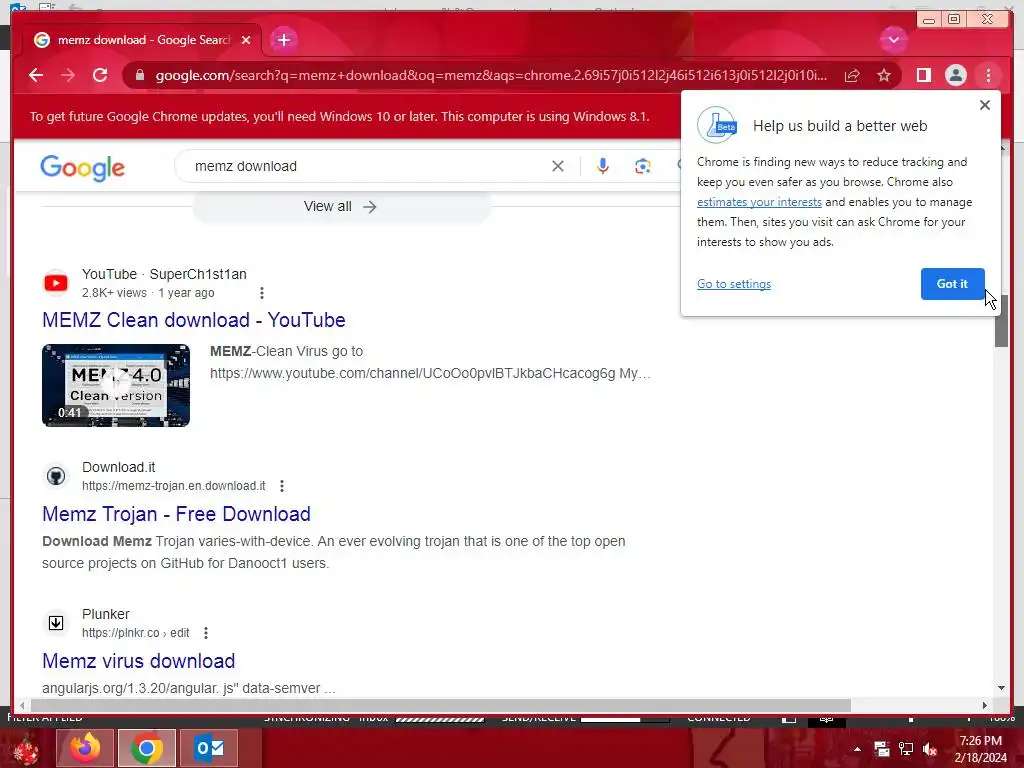Click View all button
Image resolution: width=1024 pixels, height=768 pixels.
pos(340,206)
